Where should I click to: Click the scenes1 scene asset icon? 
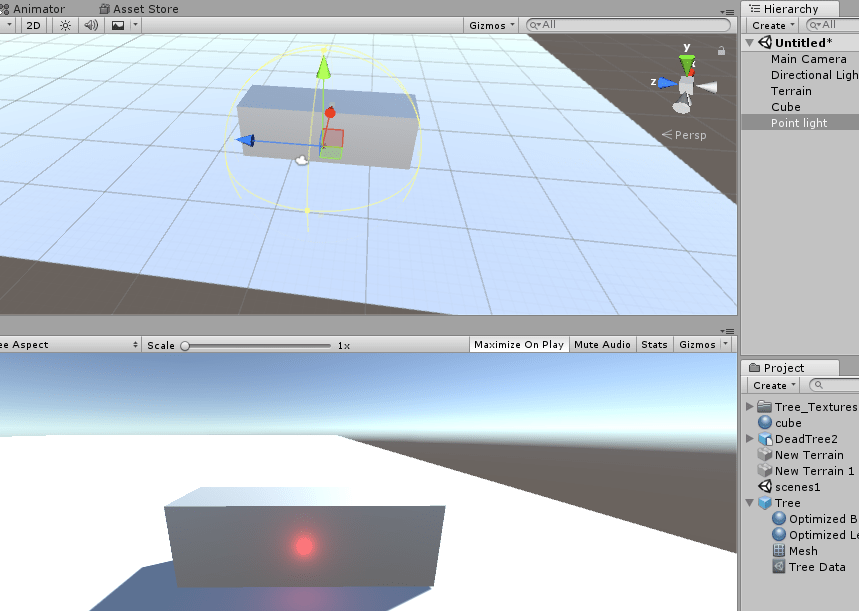point(764,487)
